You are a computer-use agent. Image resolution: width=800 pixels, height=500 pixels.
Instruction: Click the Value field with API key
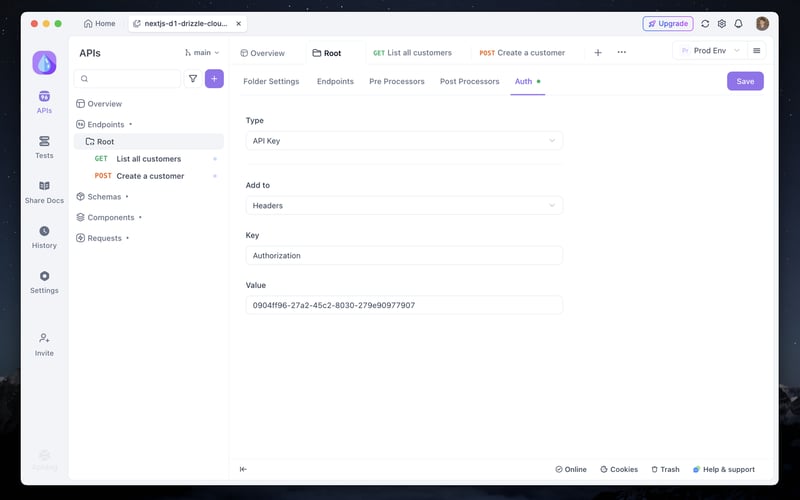click(404, 305)
